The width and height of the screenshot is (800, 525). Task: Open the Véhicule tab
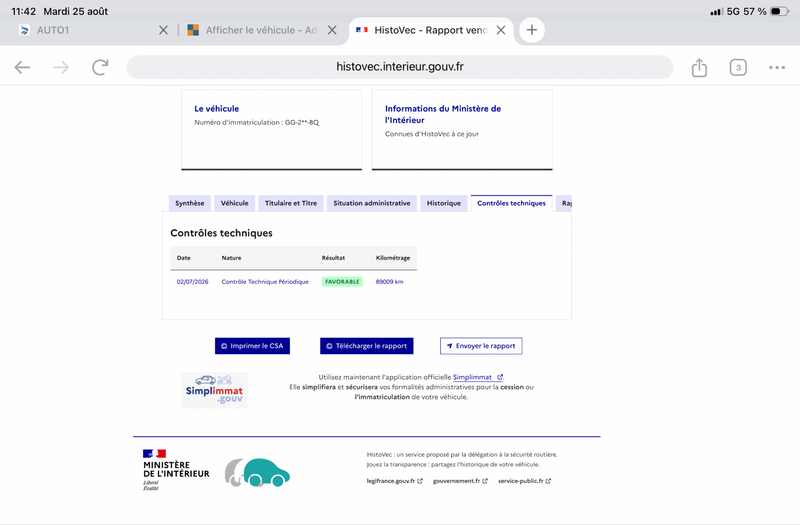pyautogui.click(x=235, y=203)
